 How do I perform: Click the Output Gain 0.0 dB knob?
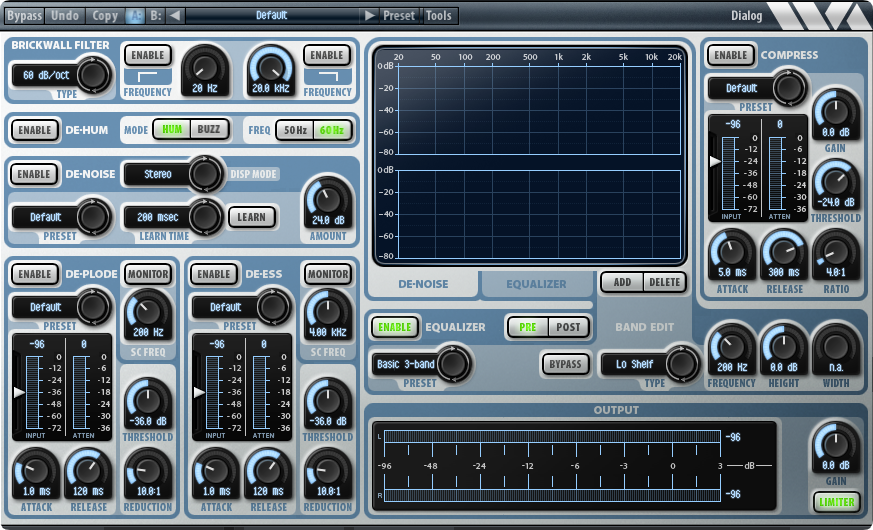tap(835, 444)
